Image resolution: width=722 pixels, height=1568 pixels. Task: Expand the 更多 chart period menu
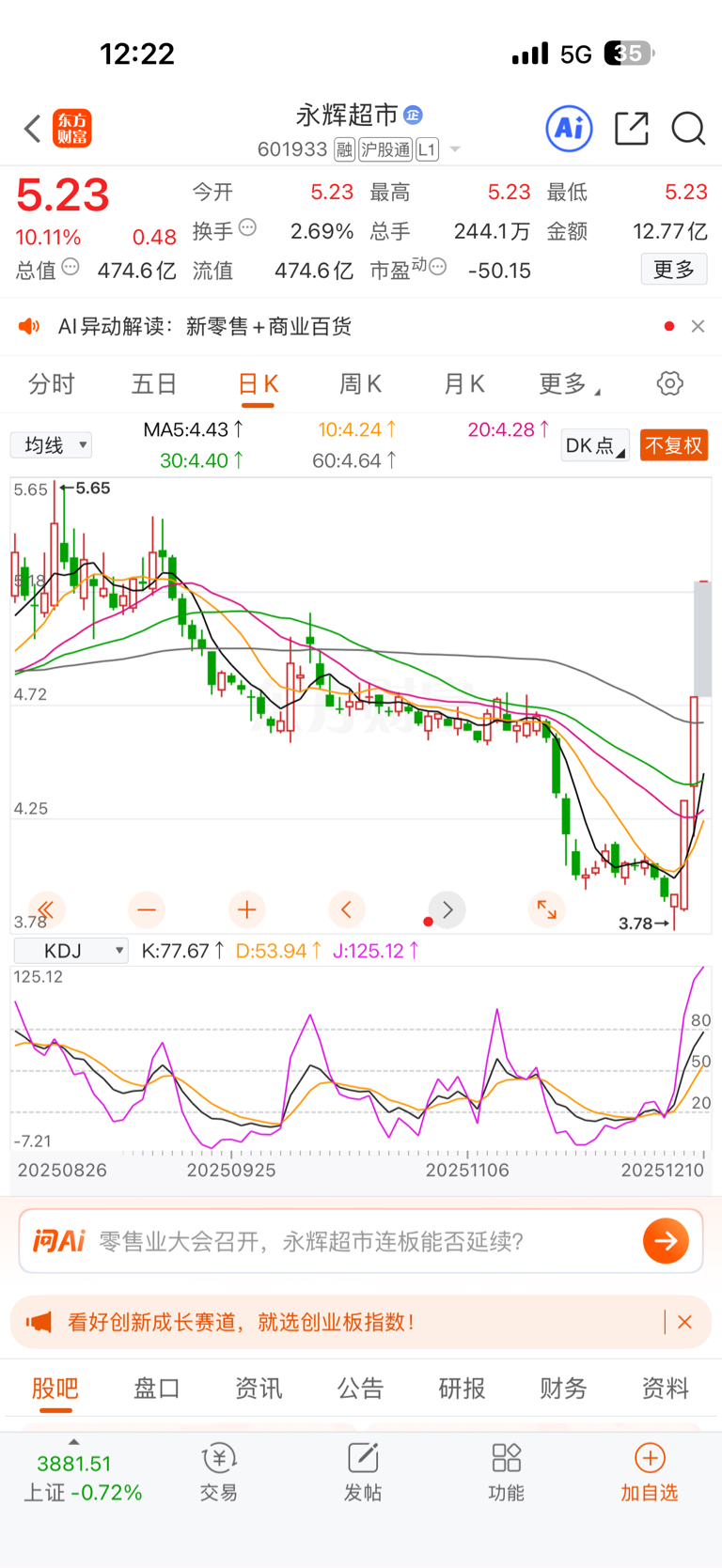pyautogui.click(x=570, y=383)
